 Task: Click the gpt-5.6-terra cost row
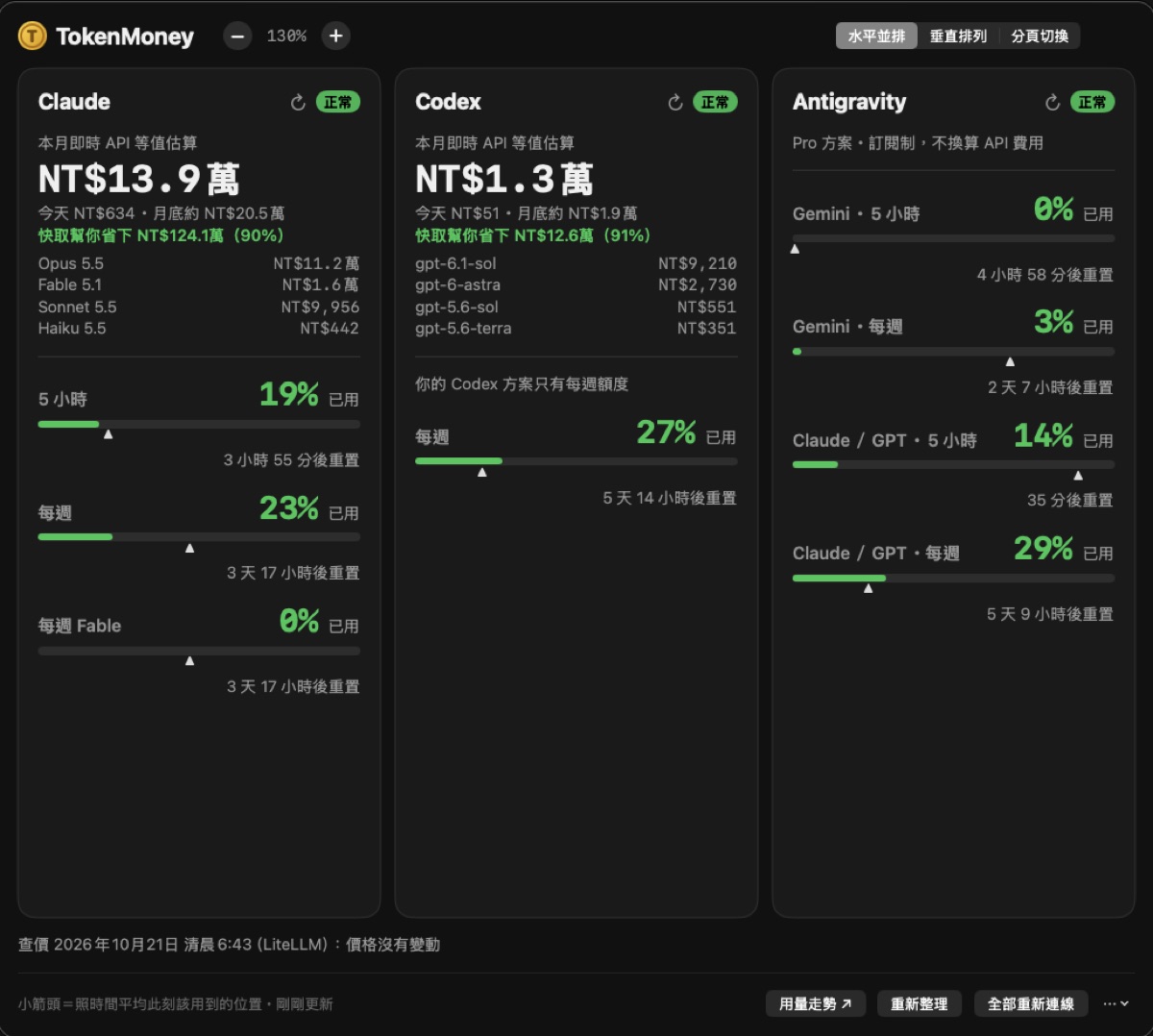coord(576,329)
